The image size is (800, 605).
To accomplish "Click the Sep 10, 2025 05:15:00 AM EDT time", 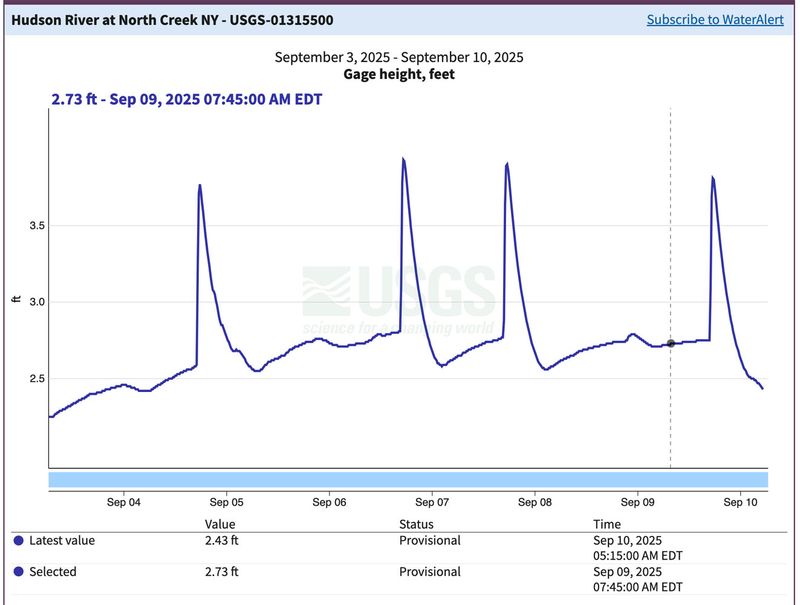I will (637, 548).
